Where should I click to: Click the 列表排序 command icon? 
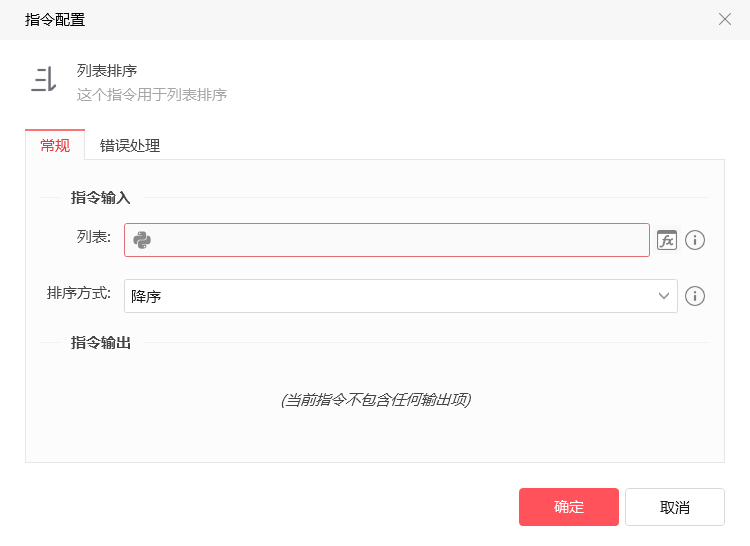pyautogui.click(x=44, y=79)
